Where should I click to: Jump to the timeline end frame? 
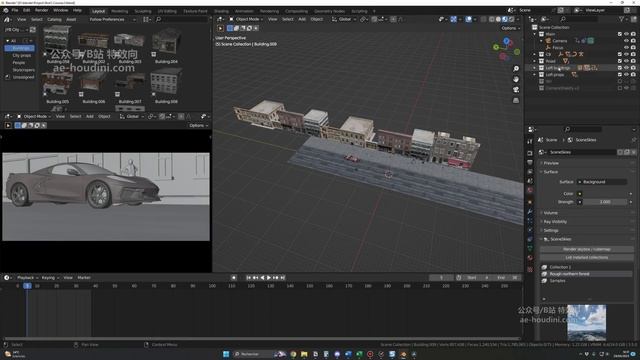coord(282,278)
